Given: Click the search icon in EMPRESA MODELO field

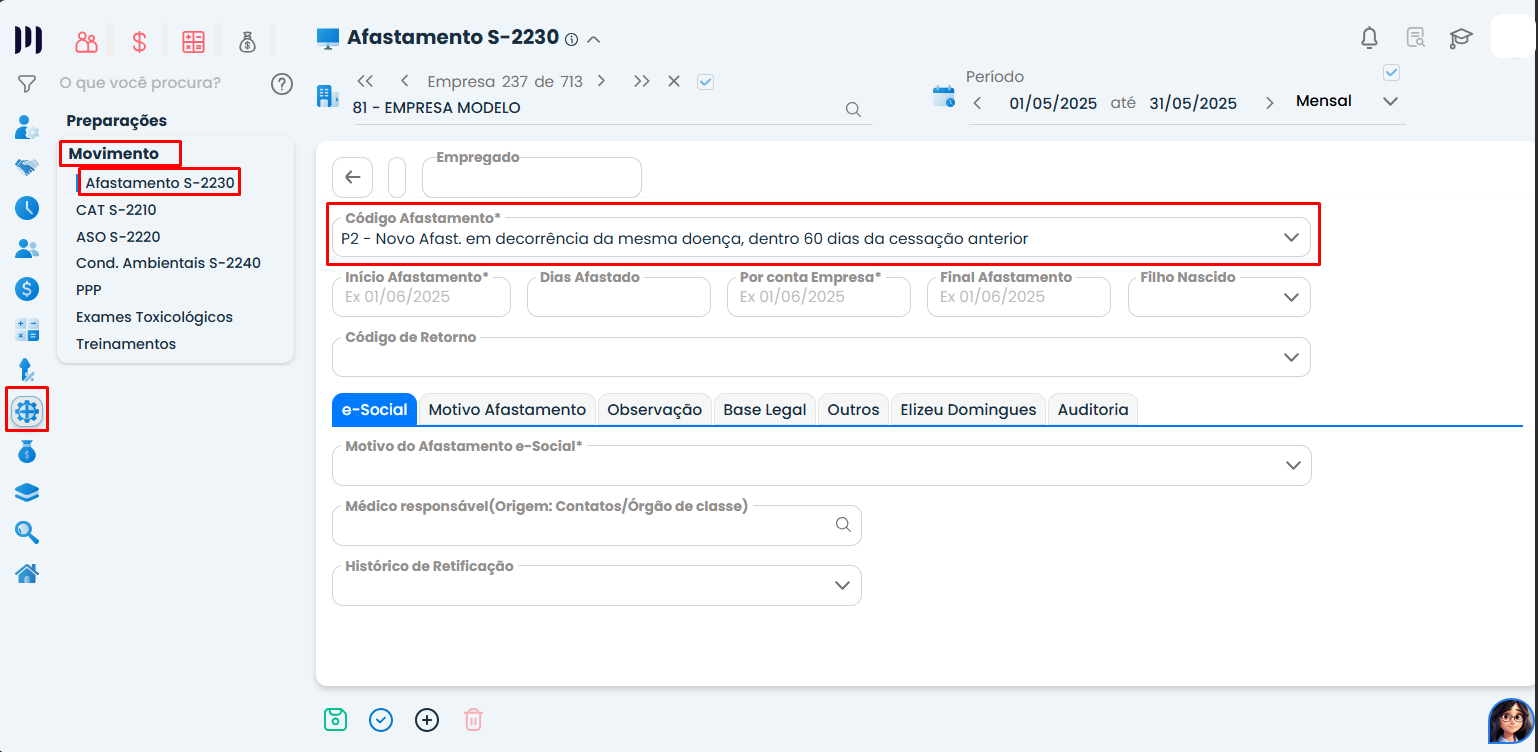Looking at the screenshot, I should tap(853, 109).
